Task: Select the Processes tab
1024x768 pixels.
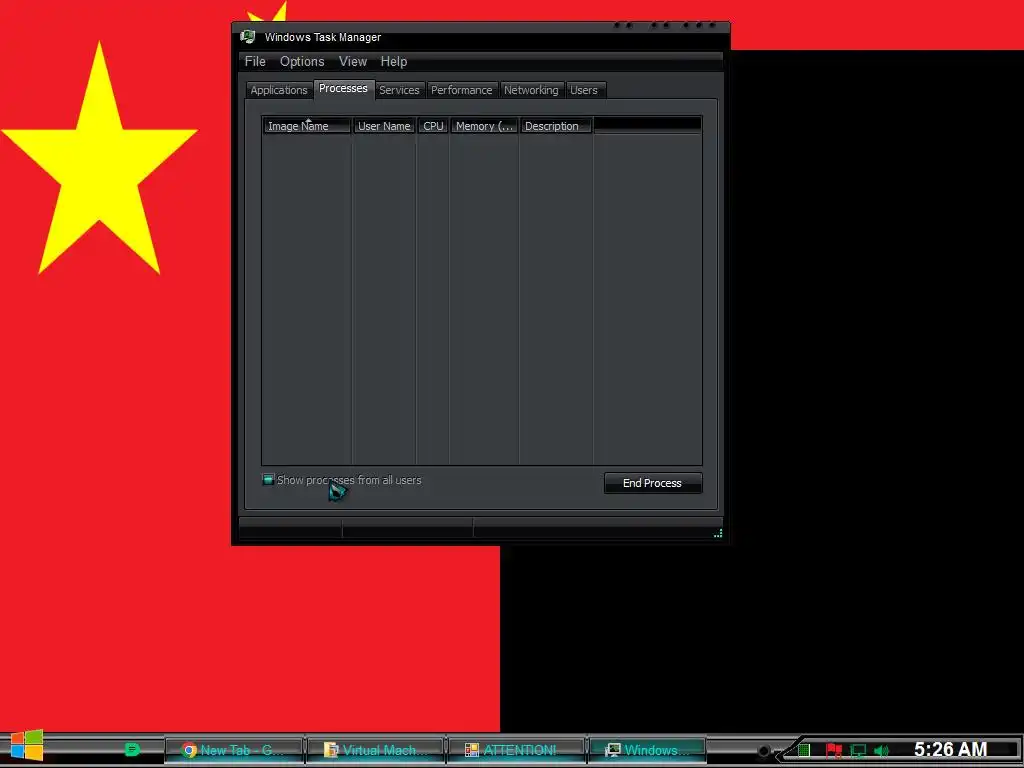Action: [343, 89]
